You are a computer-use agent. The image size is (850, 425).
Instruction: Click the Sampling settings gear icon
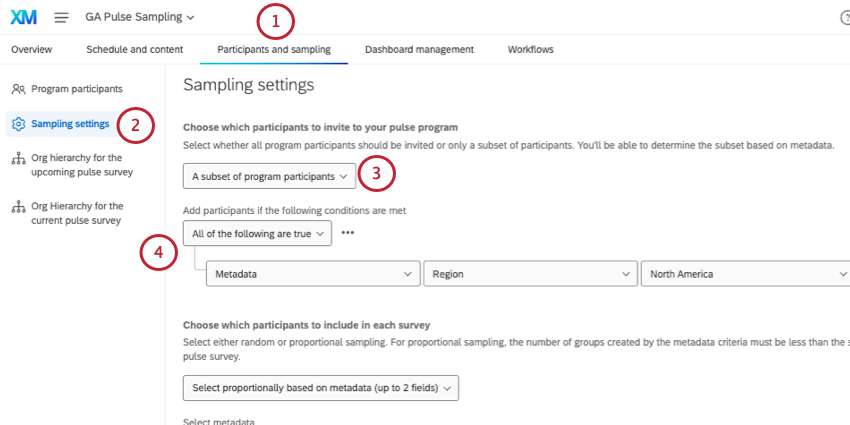18,124
